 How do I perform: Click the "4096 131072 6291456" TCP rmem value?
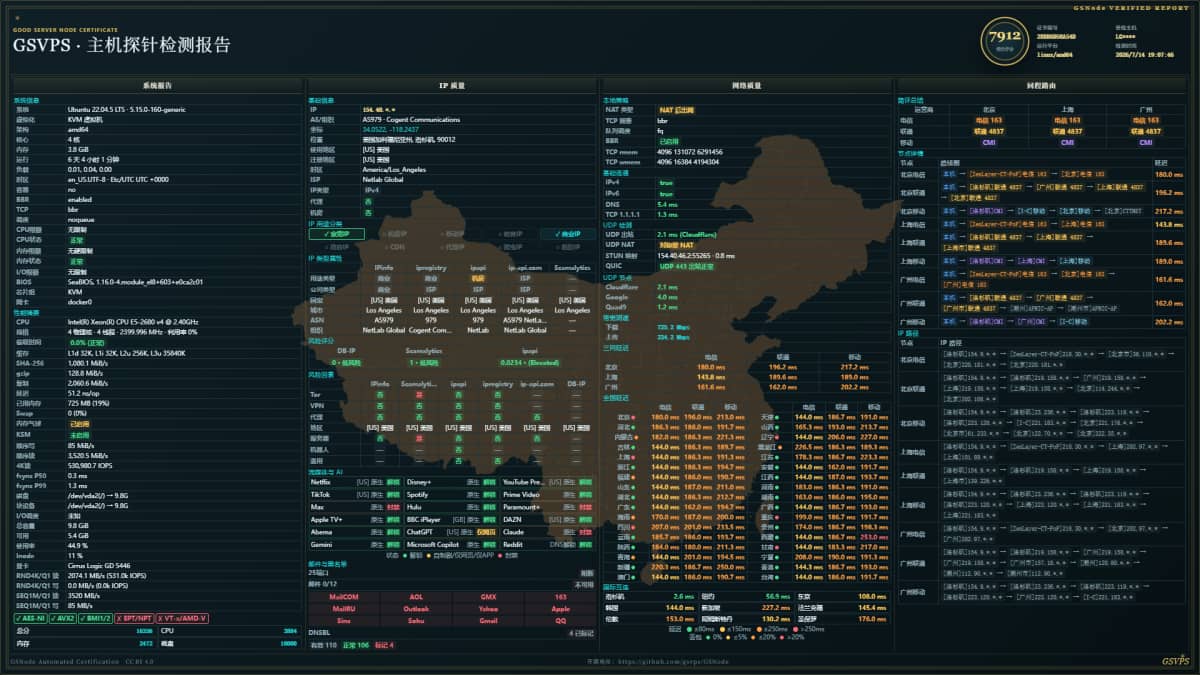[689, 150]
